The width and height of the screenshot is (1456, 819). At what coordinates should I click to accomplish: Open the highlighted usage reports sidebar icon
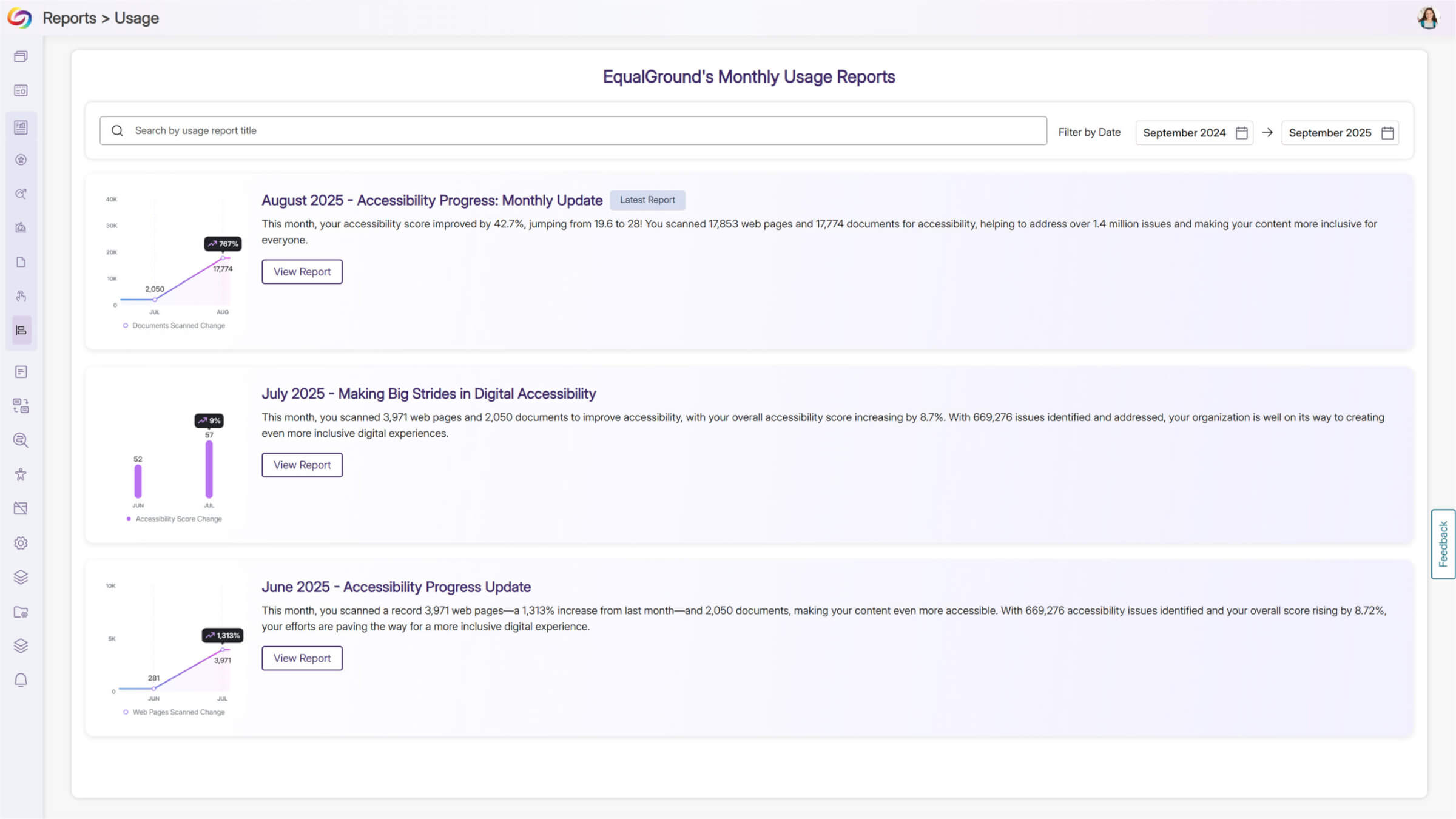[x=21, y=331]
